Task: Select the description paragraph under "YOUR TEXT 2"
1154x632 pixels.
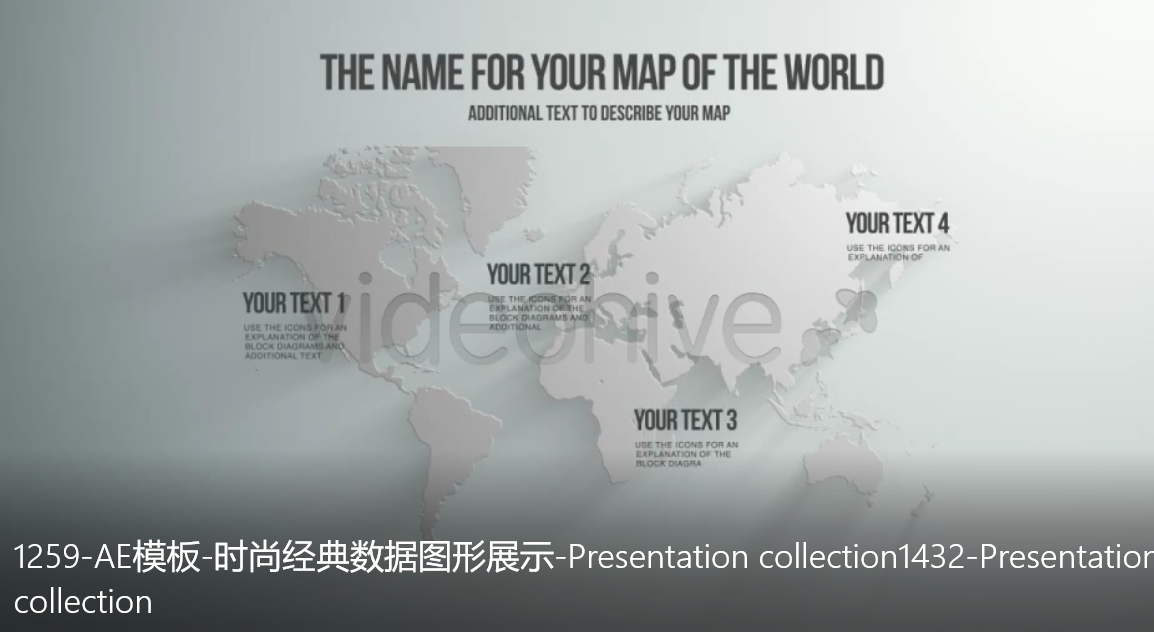Action: 539,313
